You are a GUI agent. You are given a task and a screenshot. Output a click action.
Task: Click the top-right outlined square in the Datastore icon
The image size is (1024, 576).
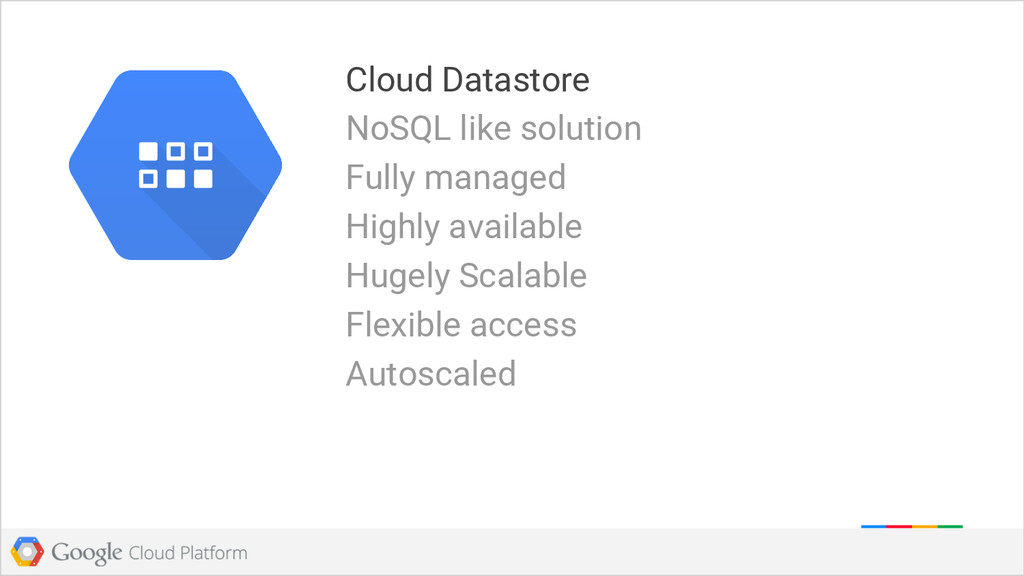[x=203, y=152]
